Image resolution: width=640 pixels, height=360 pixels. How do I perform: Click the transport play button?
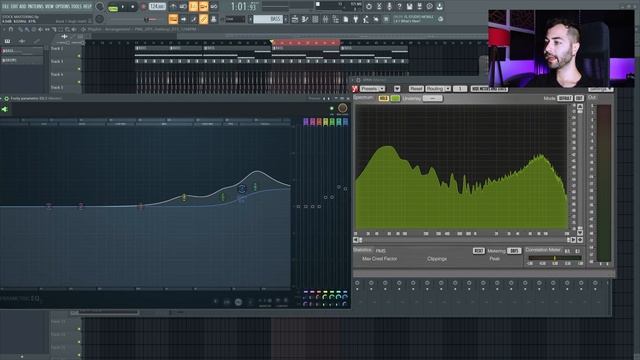[122, 7]
